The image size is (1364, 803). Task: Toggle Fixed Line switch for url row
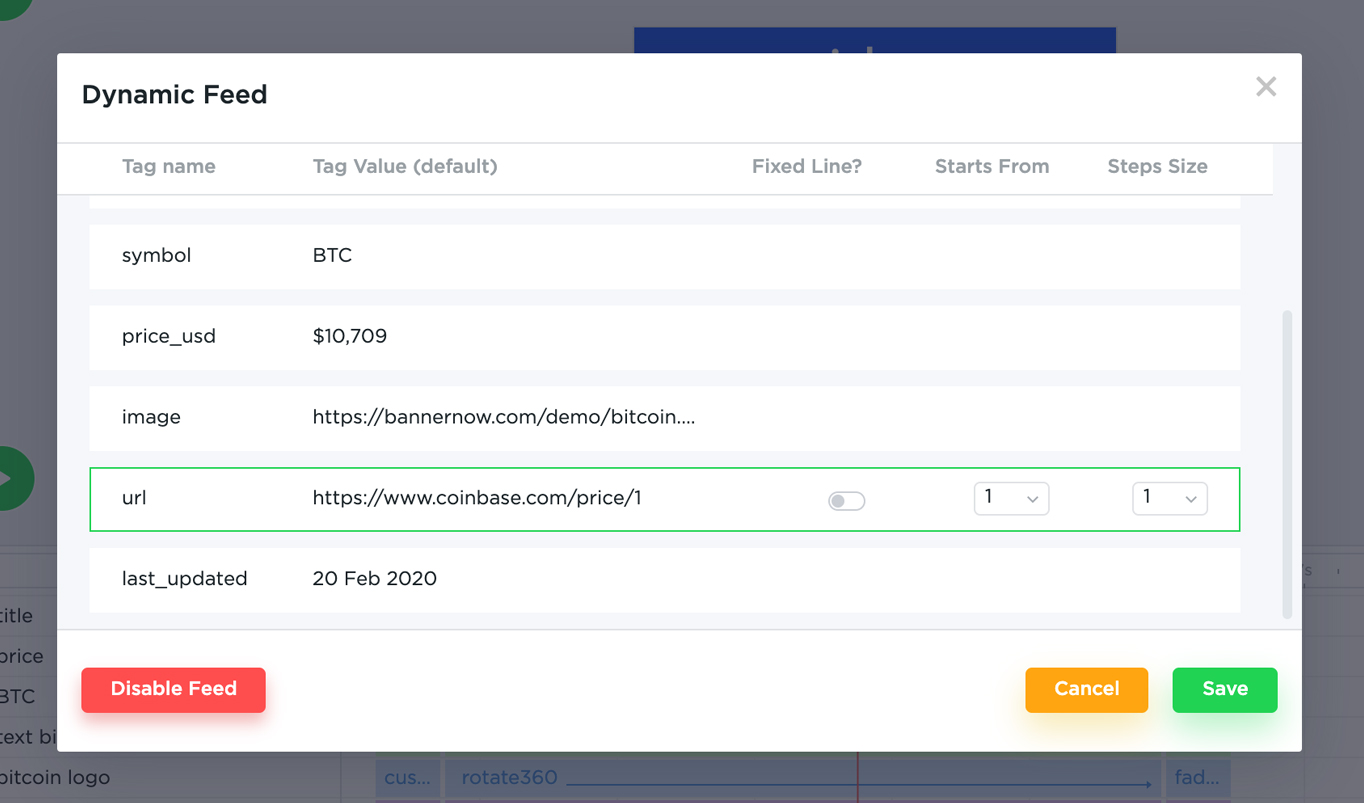[x=846, y=500]
